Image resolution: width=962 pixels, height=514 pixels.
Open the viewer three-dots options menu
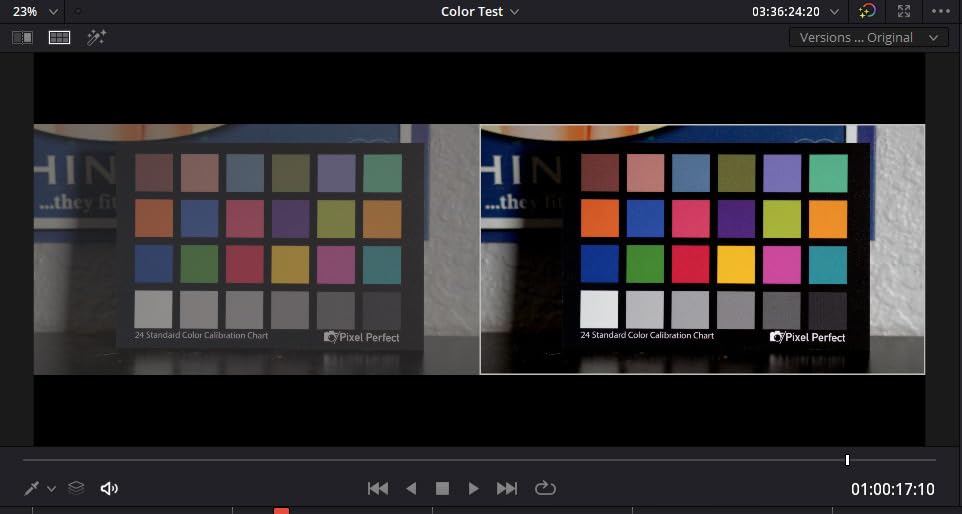[x=941, y=11]
